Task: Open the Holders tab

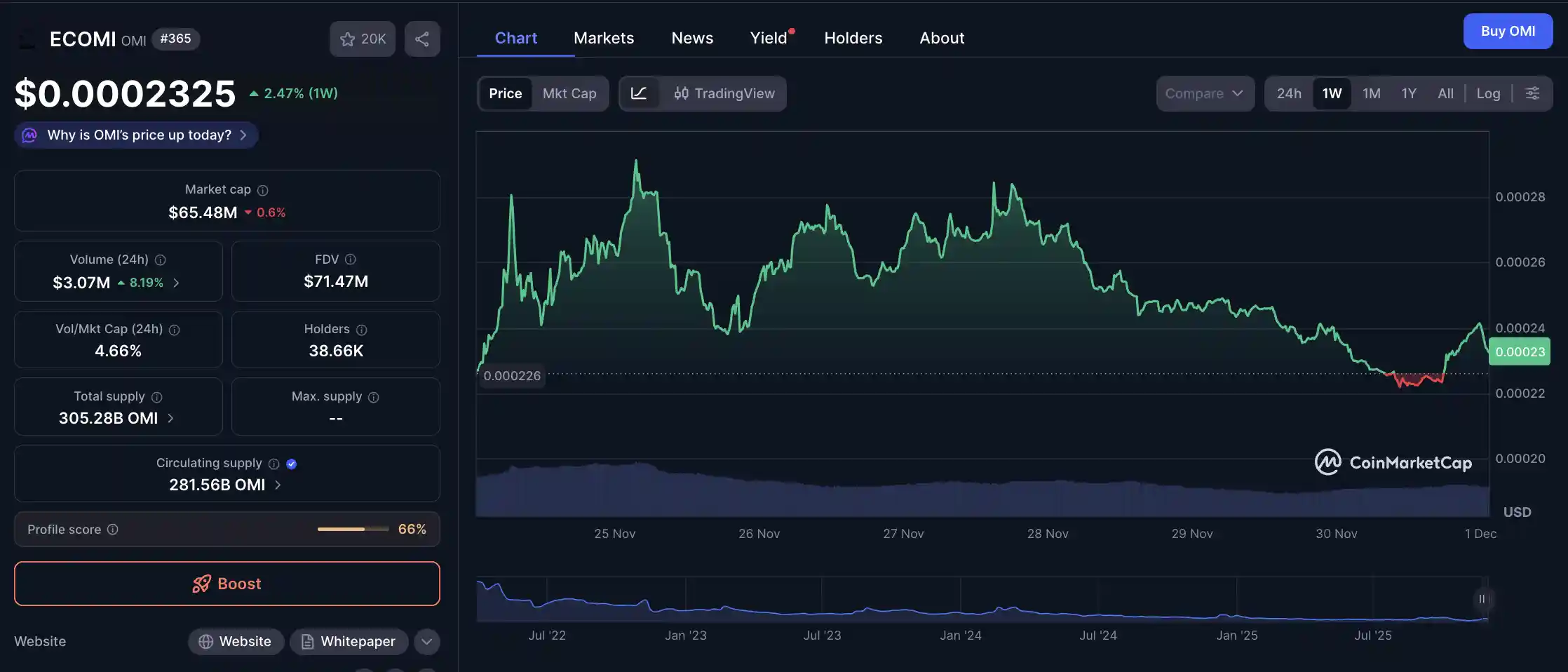Action: point(853,38)
